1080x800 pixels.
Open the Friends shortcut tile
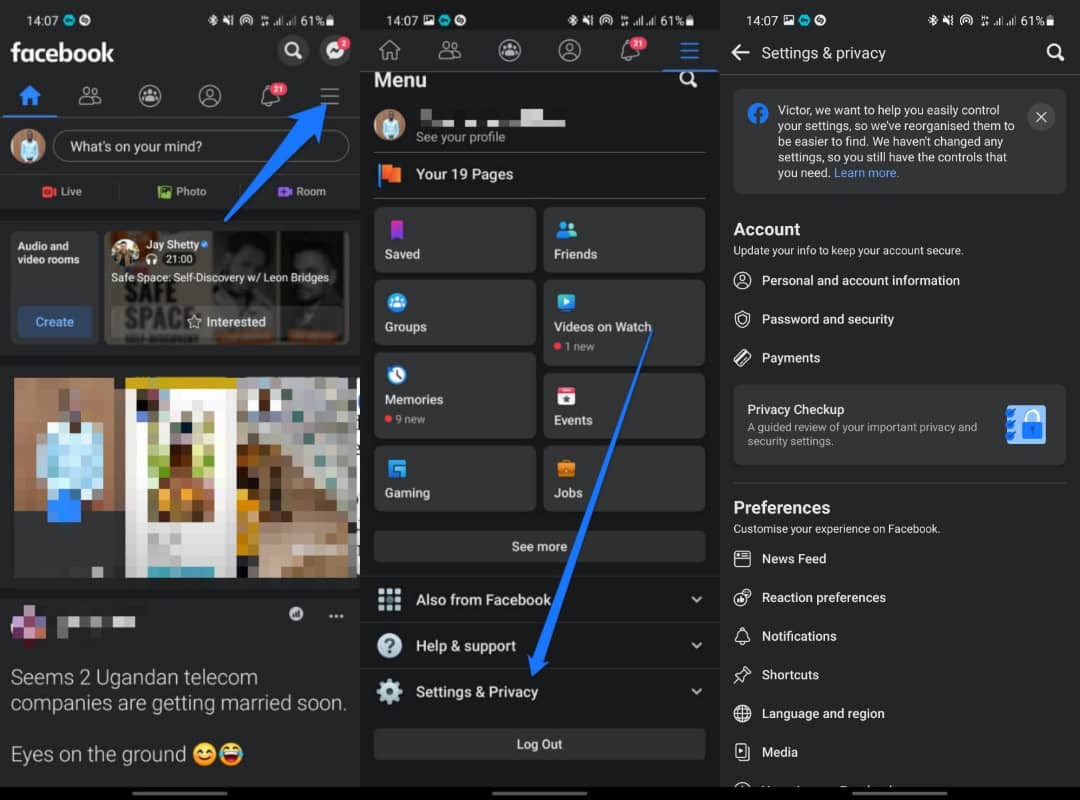coord(624,240)
